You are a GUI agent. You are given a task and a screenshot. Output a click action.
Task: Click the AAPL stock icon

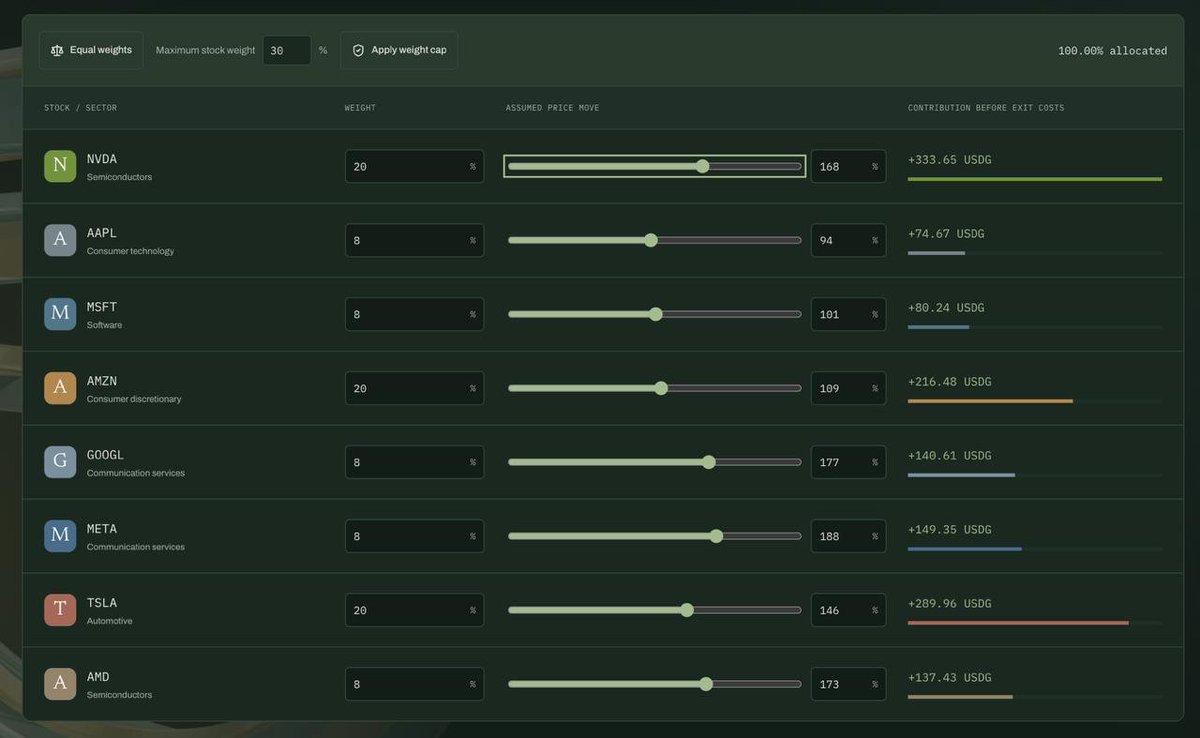(x=60, y=240)
